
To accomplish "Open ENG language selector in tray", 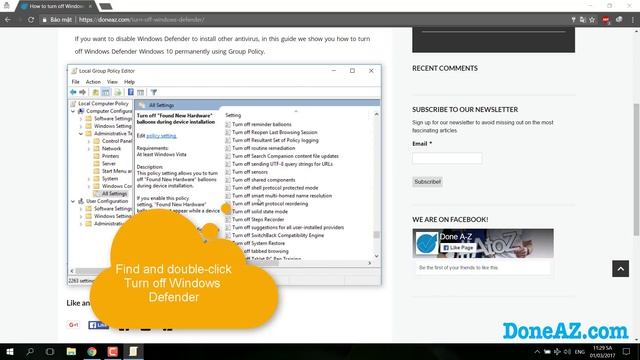I will 580,352.
